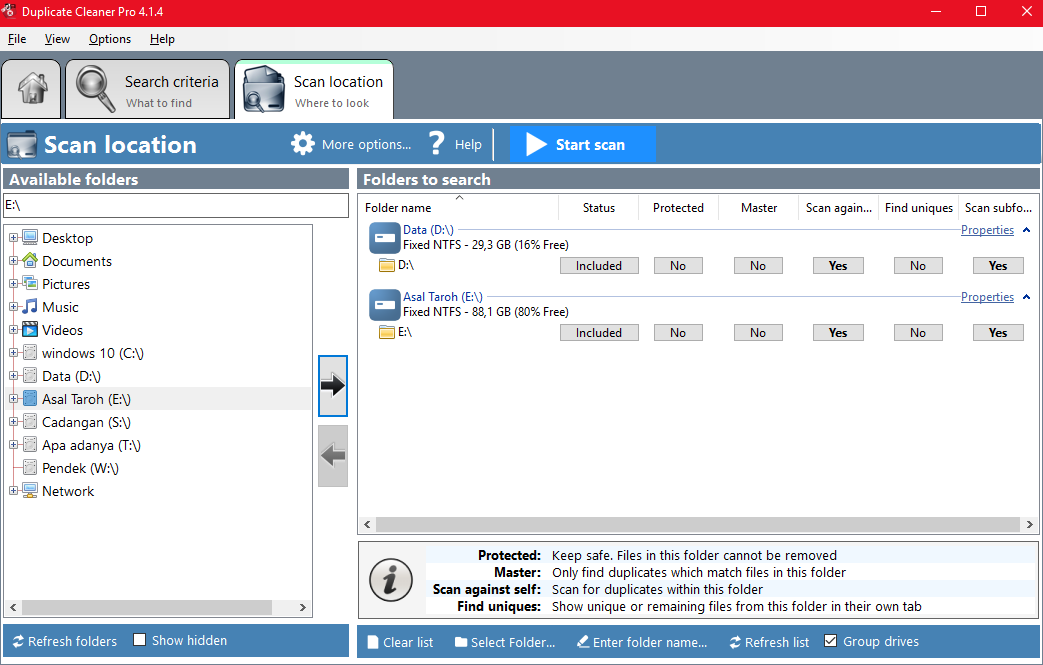The height and width of the screenshot is (665, 1043).
Task: Click the E:\ folder icon in search list
Action: pos(386,332)
